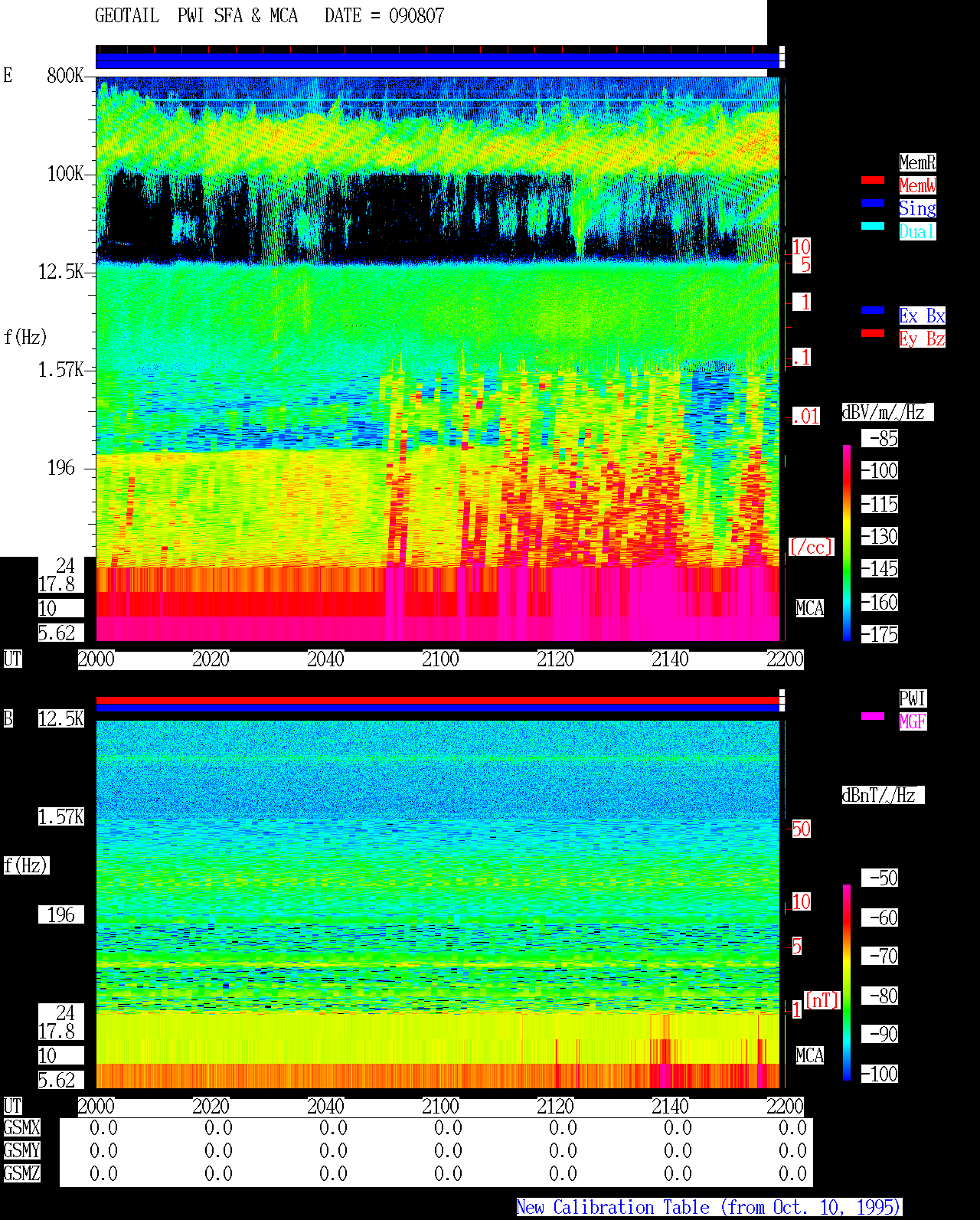Click the blue swatch beside Ex Bx

point(873,310)
